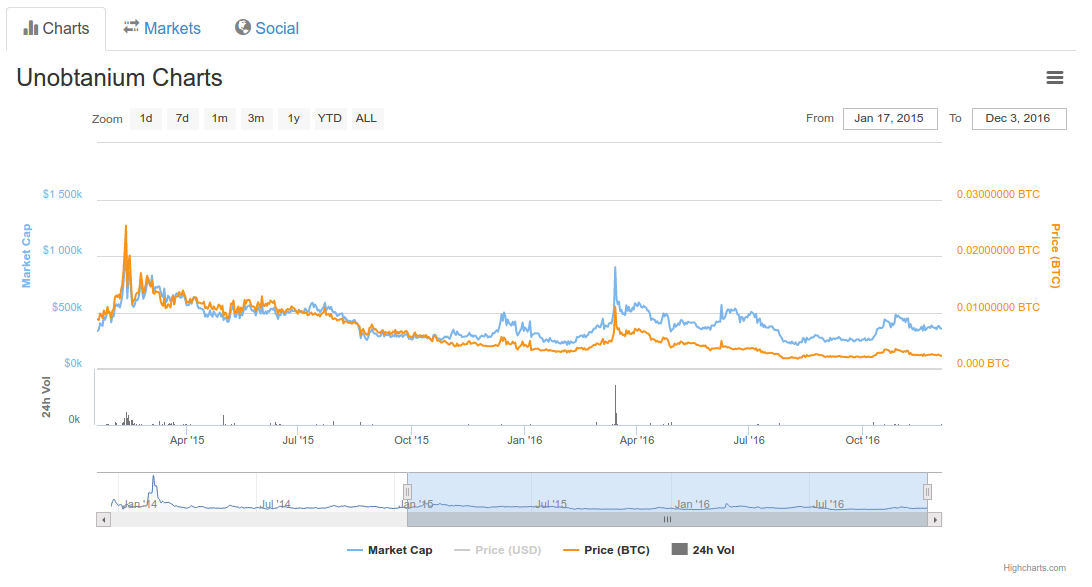Click the Apr '15 x-axis label
This screenshot has height=587, width=1092.
[x=187, y=440]
